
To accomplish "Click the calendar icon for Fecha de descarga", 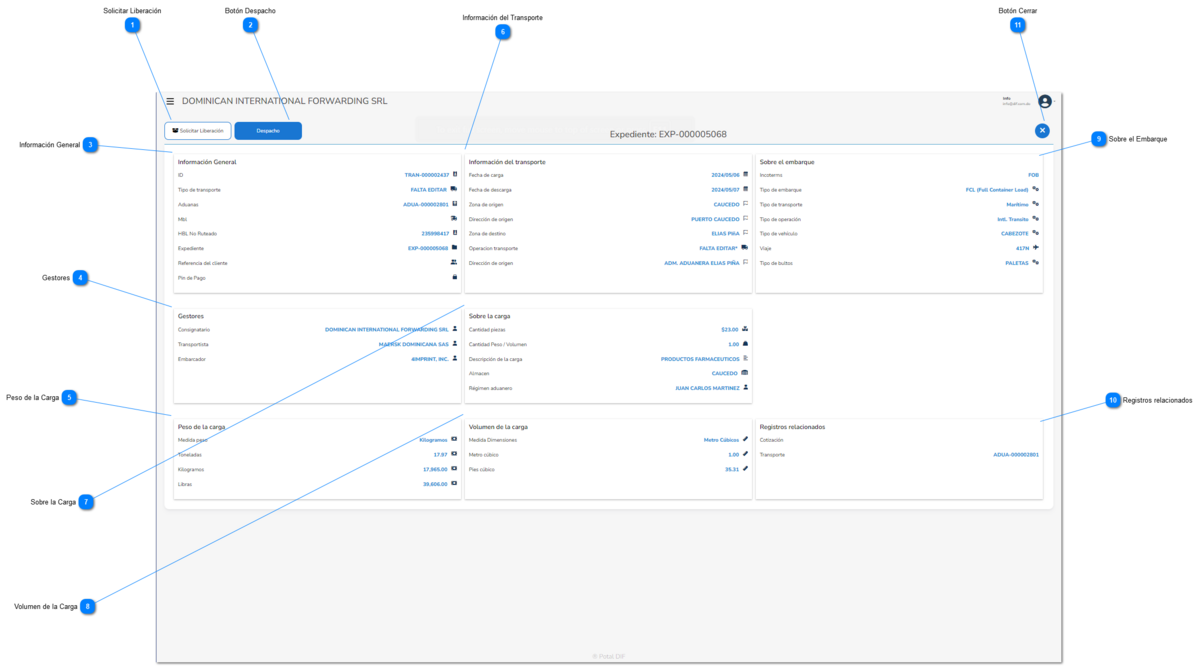I will point(745,189).
